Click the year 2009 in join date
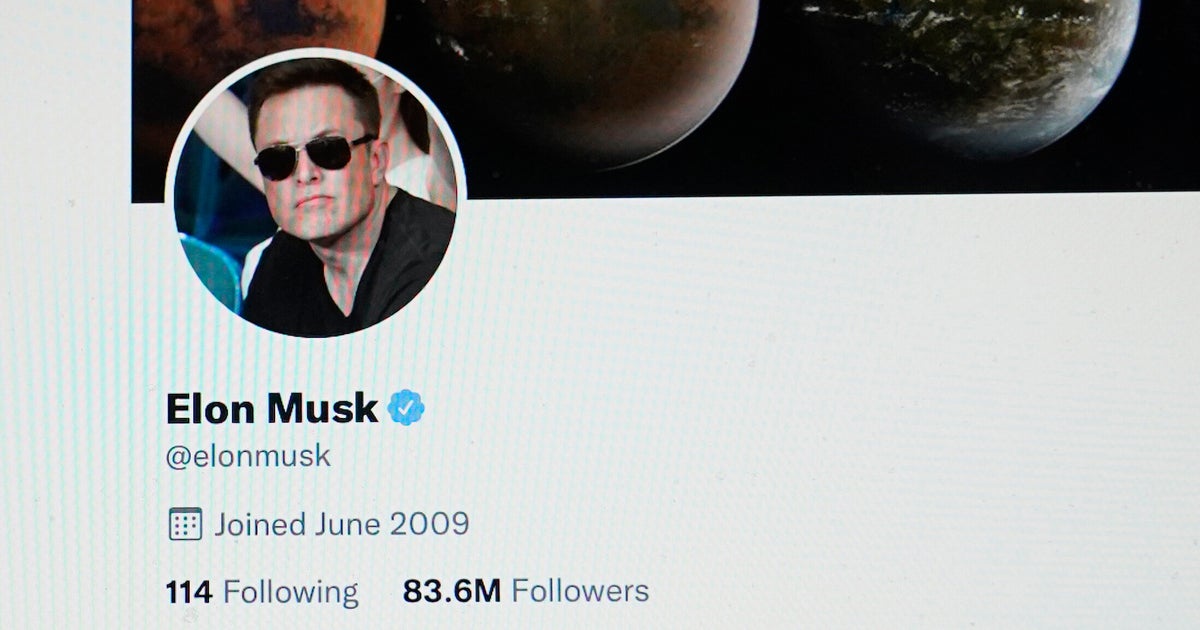Screen dimensions: 1200x630 click(430, 523)
